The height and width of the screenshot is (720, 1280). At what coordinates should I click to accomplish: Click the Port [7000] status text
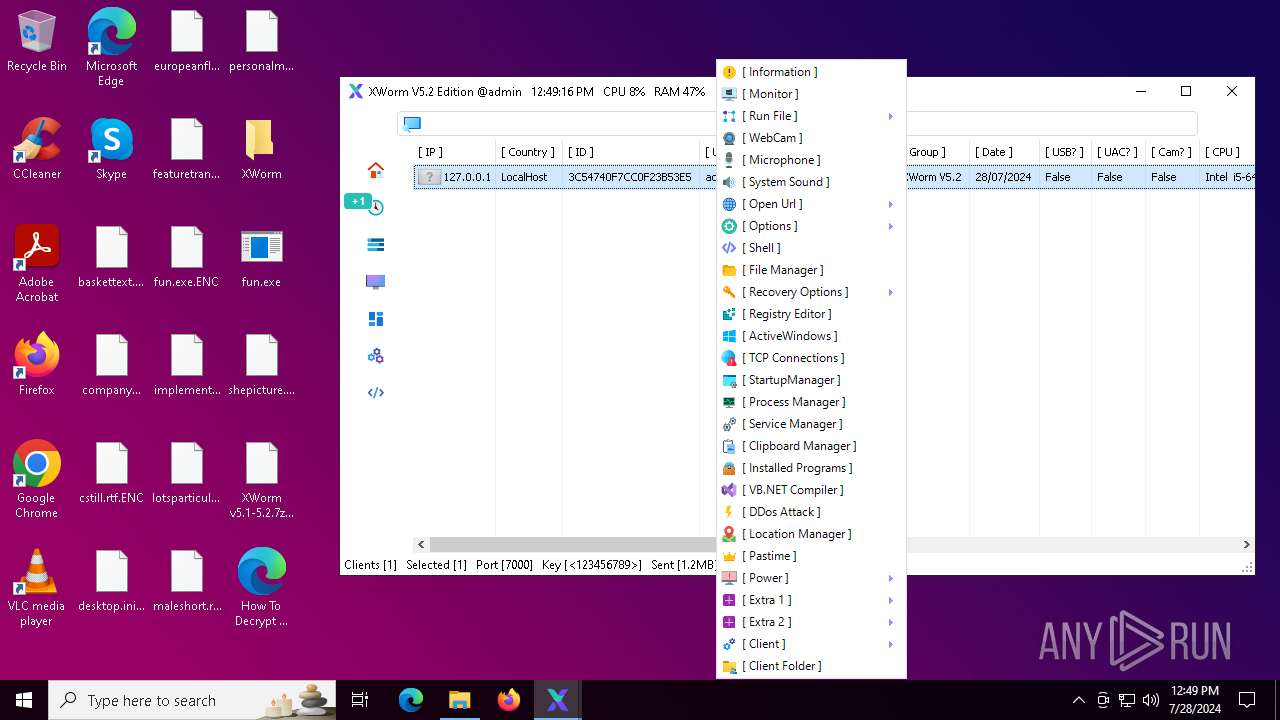(504, 565)
